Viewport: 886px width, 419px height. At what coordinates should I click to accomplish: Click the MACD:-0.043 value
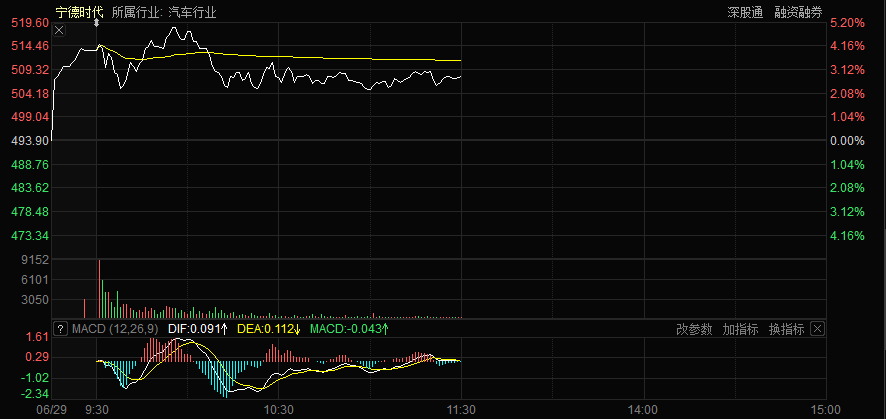345,329
